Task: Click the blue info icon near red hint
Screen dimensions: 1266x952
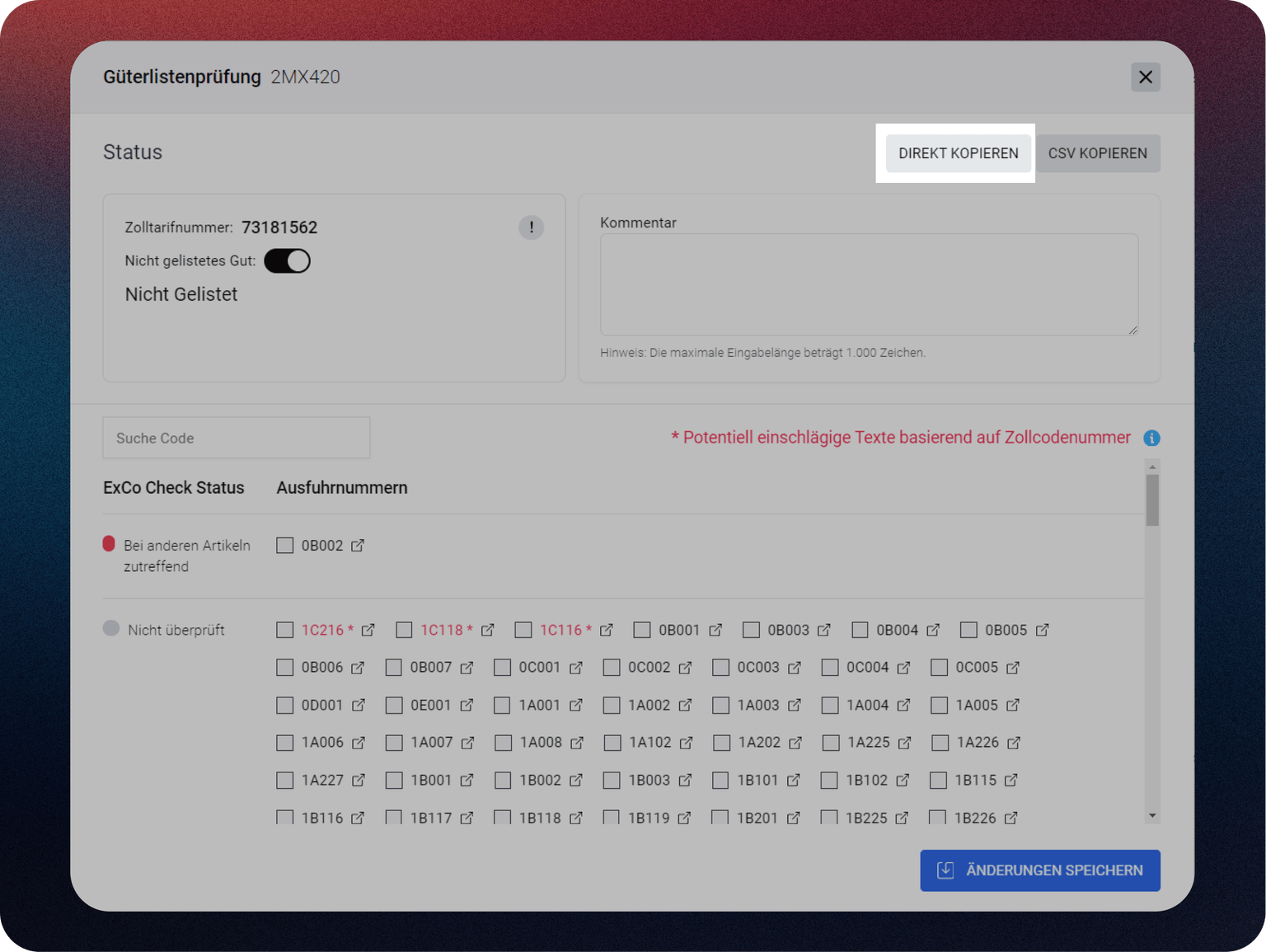Action: click(x=1151, y=438)
